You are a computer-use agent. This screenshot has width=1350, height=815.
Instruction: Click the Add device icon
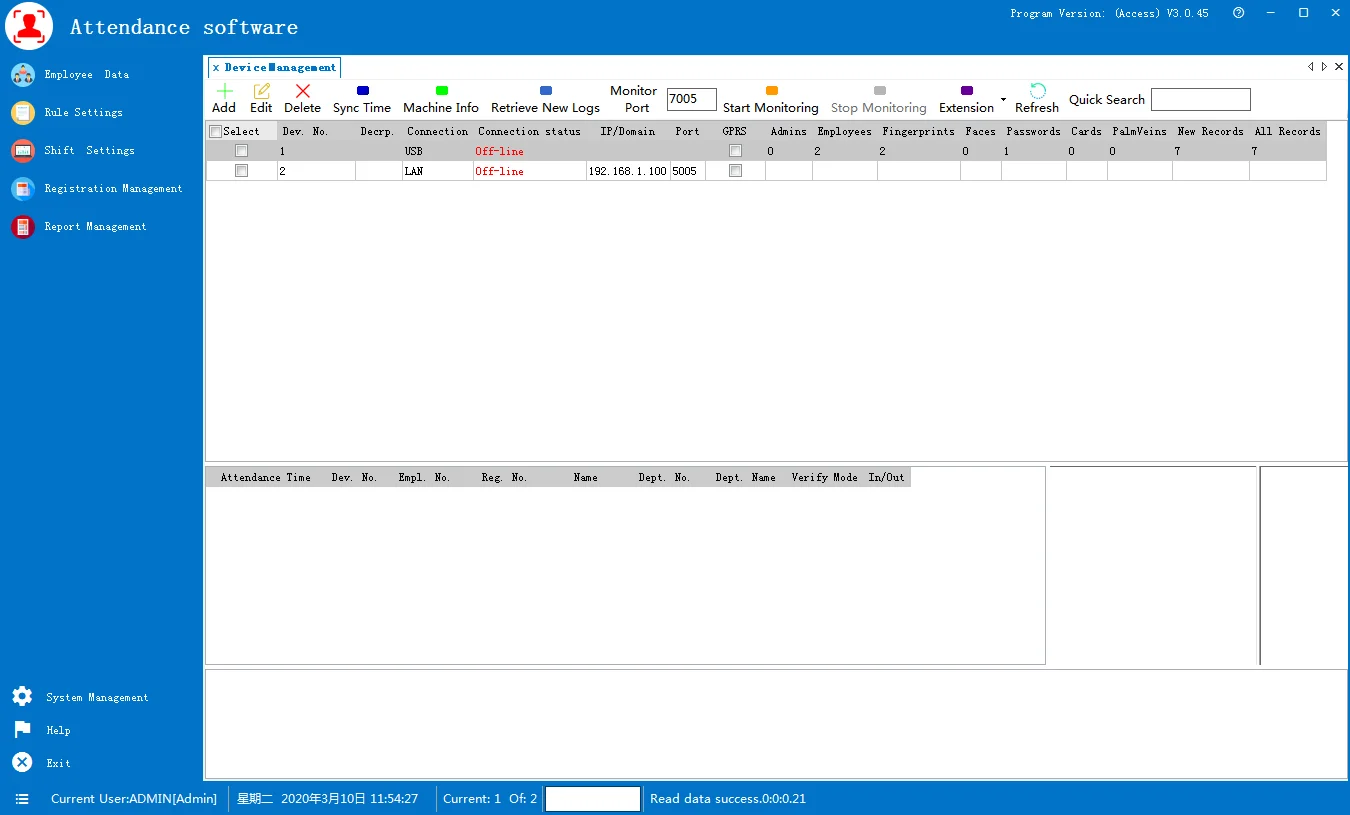(224, 91)
